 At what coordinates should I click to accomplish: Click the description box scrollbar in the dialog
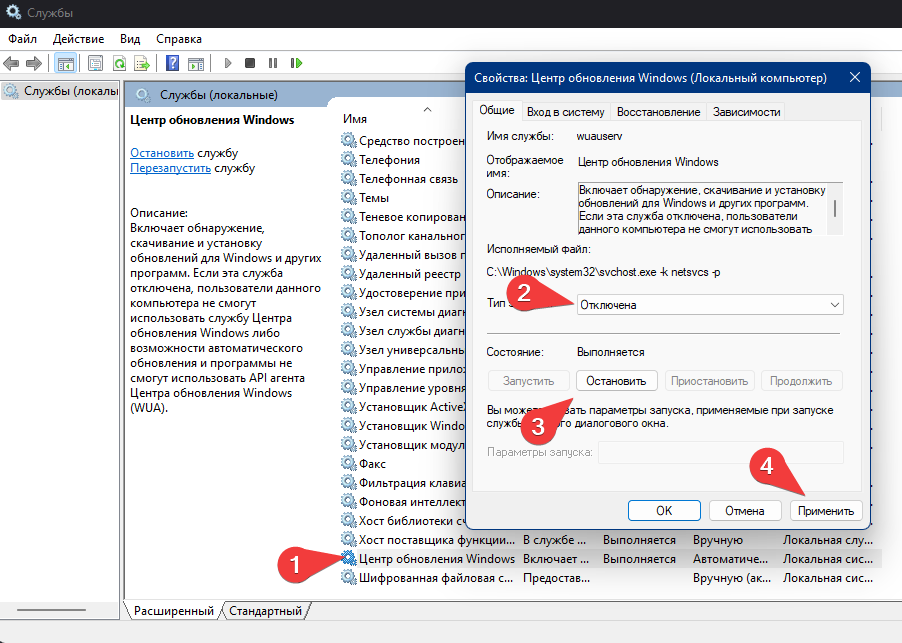pyautogui.click(x=835, y=209)
